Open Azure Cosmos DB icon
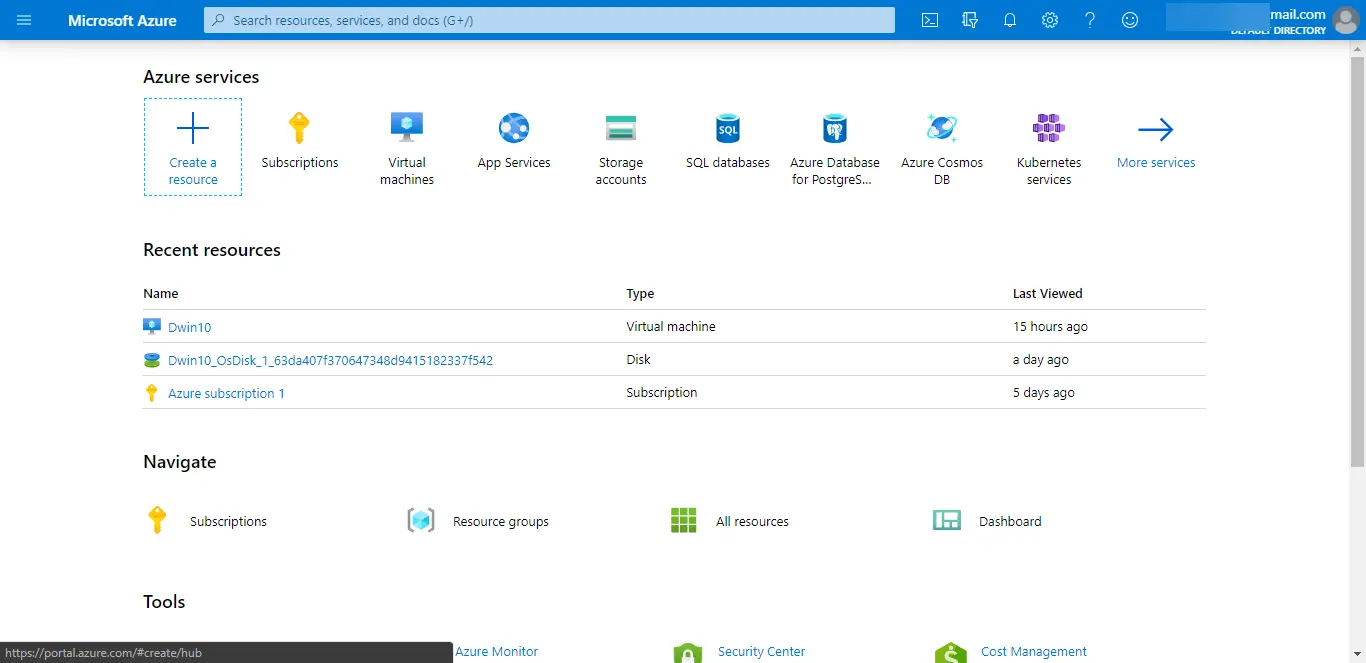Screen dimensions: 1366x663 tap(942, 128)
